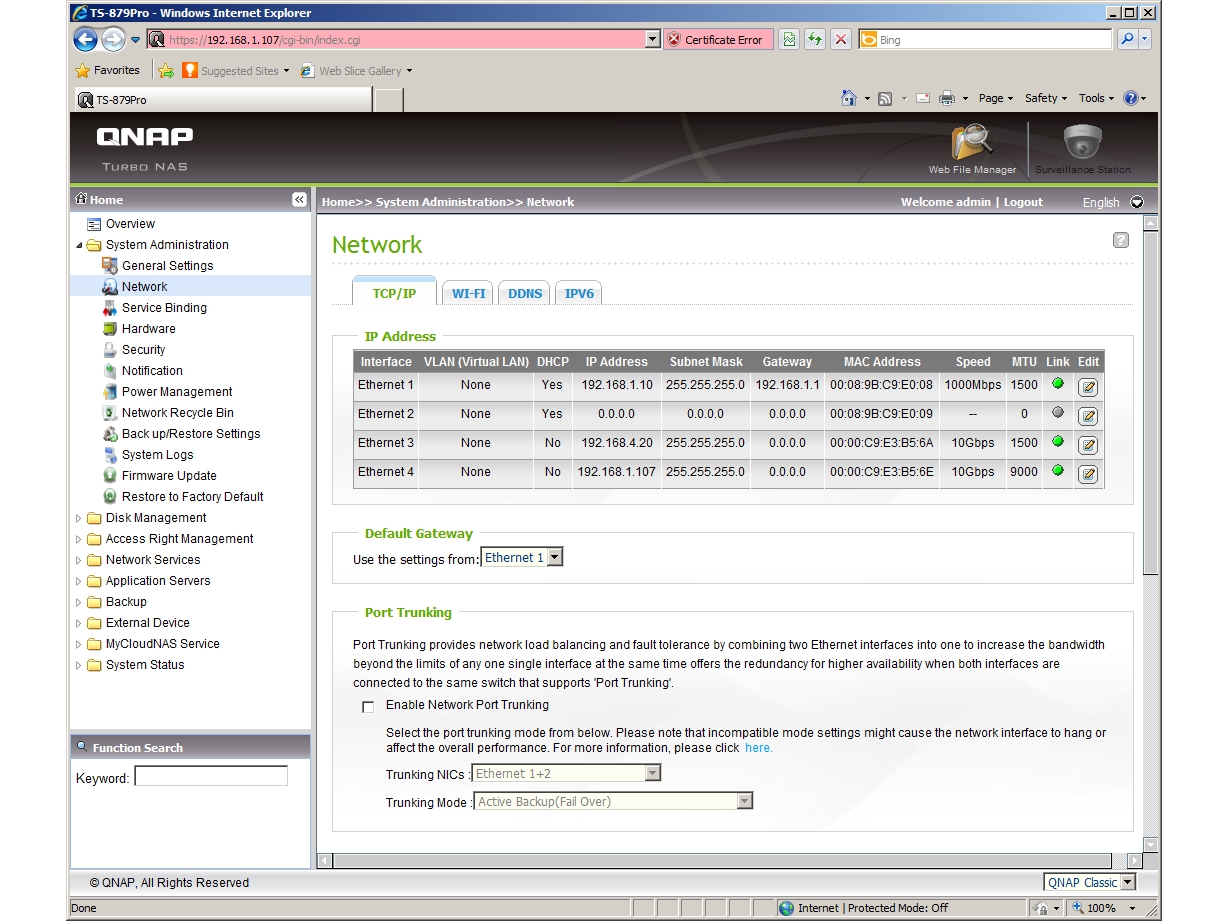
Task: Click the RSS feeds icon
Action: coord(885,98)
